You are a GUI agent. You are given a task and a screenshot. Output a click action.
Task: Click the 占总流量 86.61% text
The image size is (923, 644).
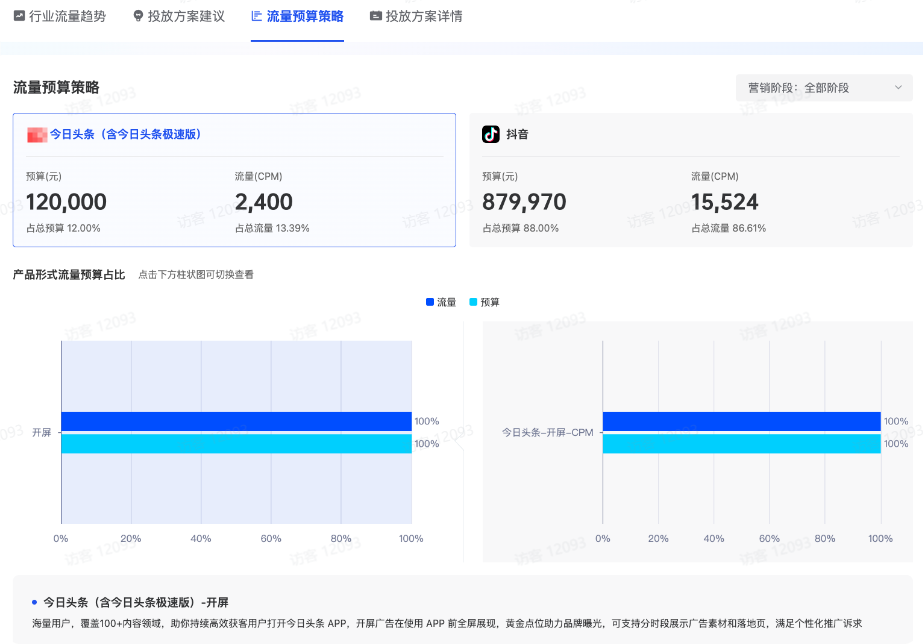(729, 228)
